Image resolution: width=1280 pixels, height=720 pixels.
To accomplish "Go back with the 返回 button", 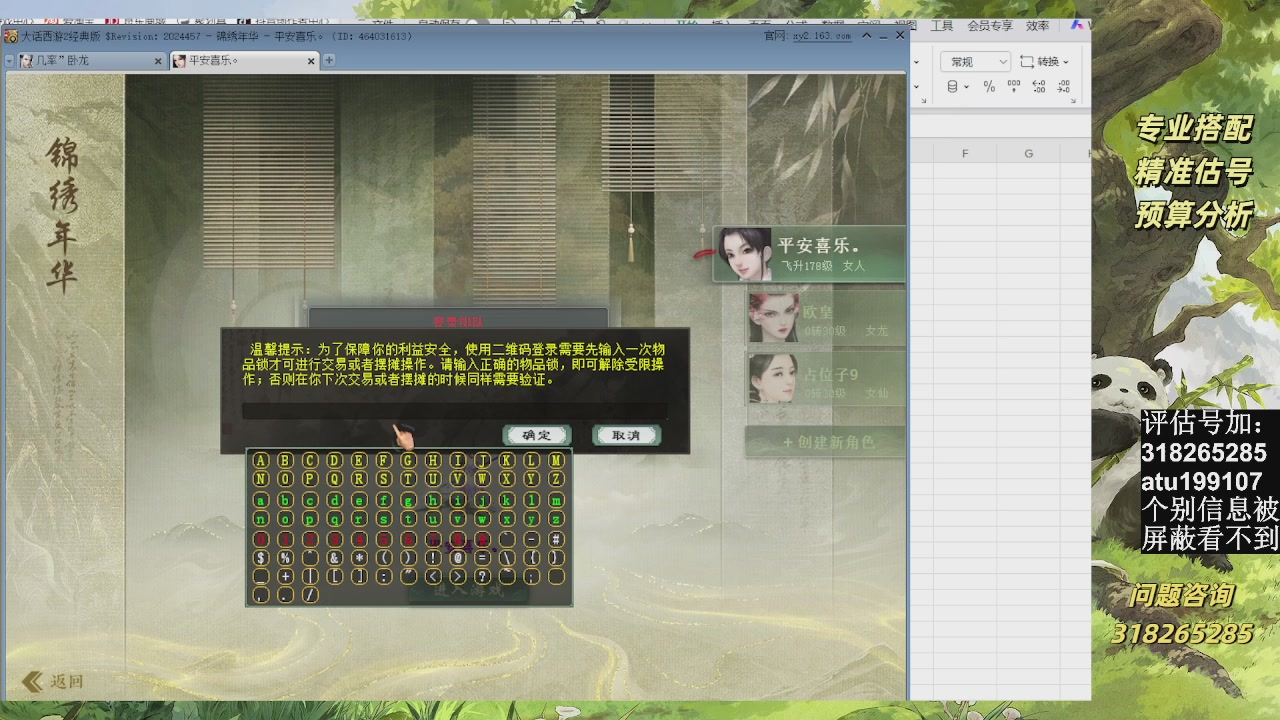I will click(53, 682).
